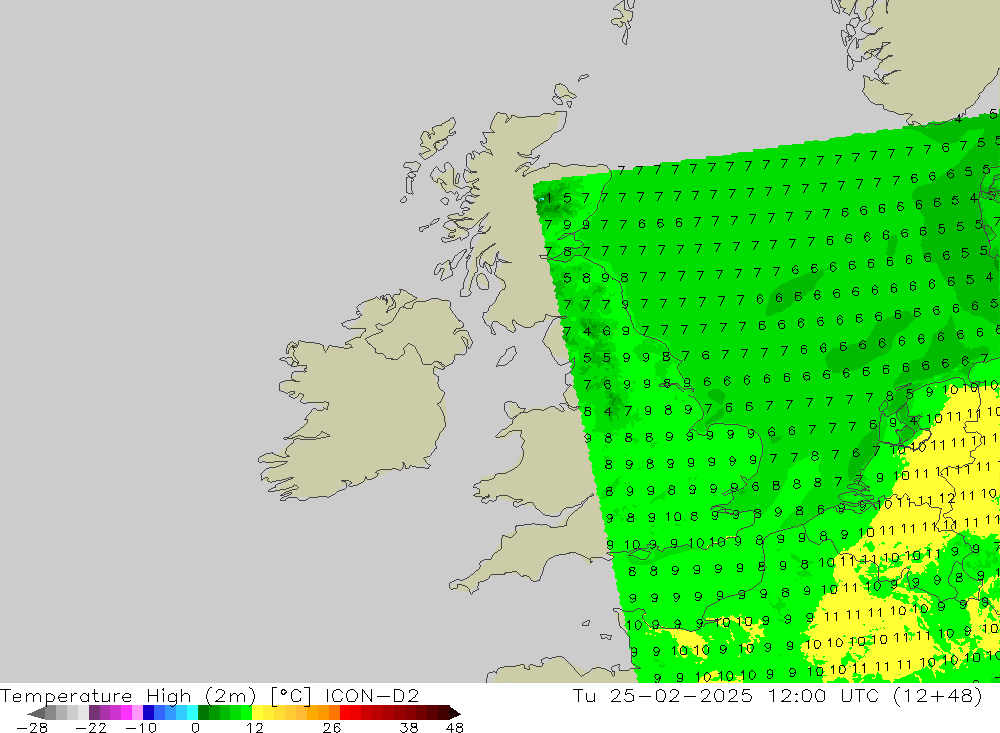The width and height of the screenshot is (1000, 733).
Task: Pick the dark green swatch above 0
Action: pyautogui.click(x=203, y=713)
